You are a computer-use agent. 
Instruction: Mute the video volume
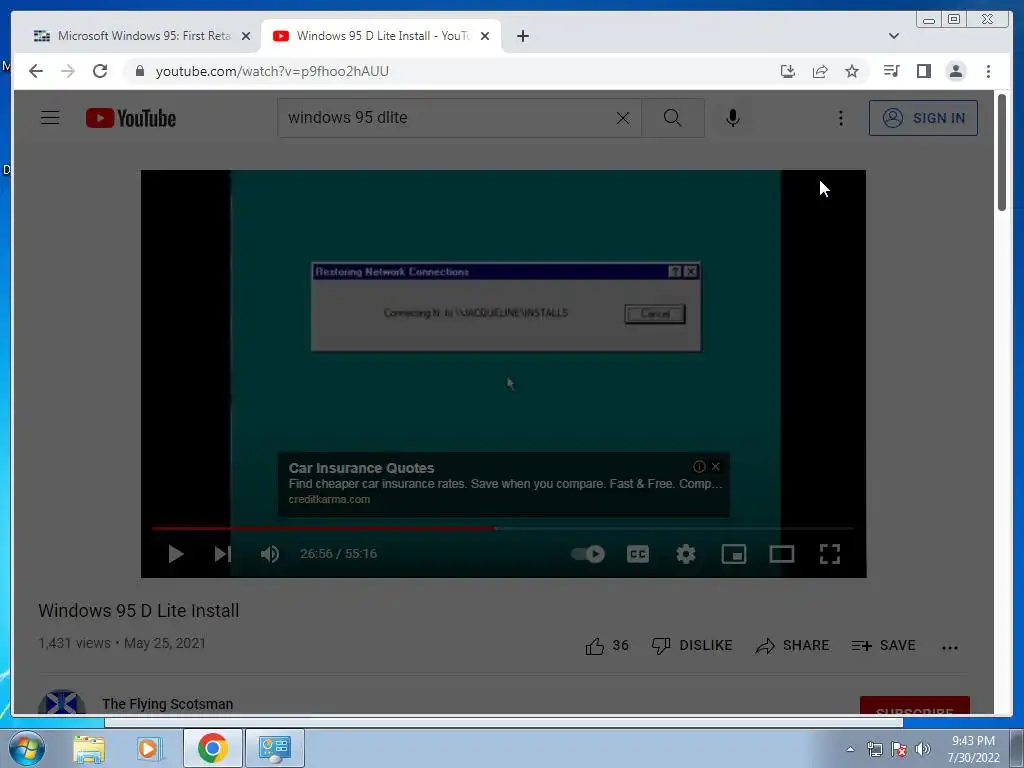point(270,554)
